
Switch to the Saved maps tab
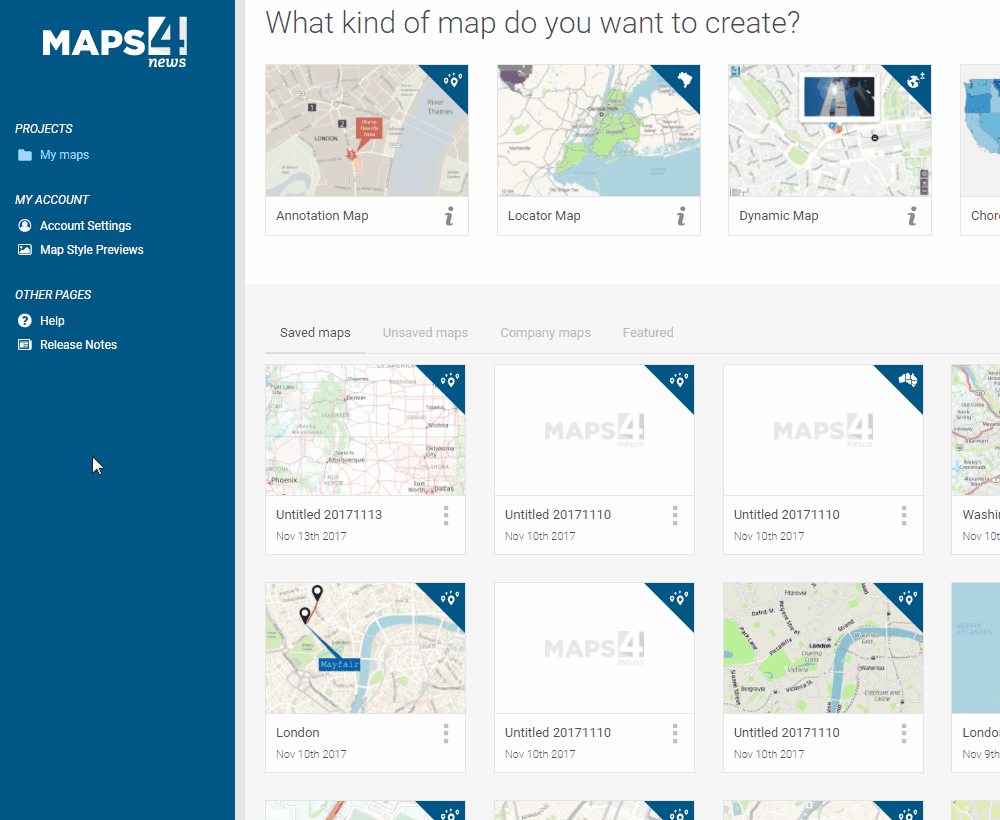pos(315,333)
